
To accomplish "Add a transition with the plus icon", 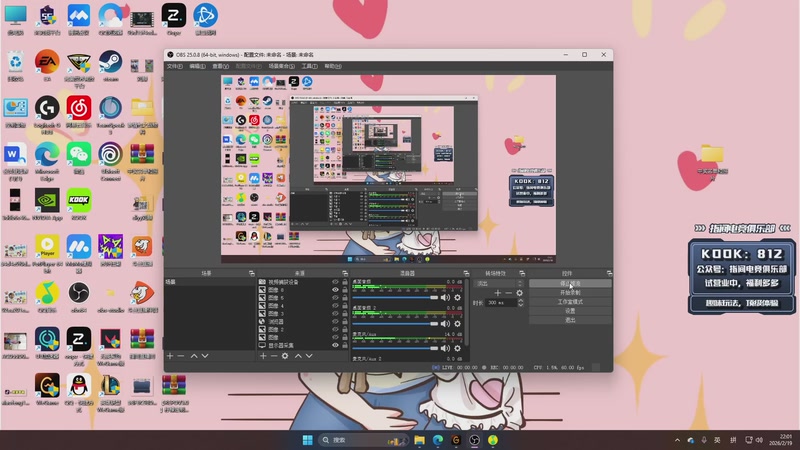I will (498, 293).
